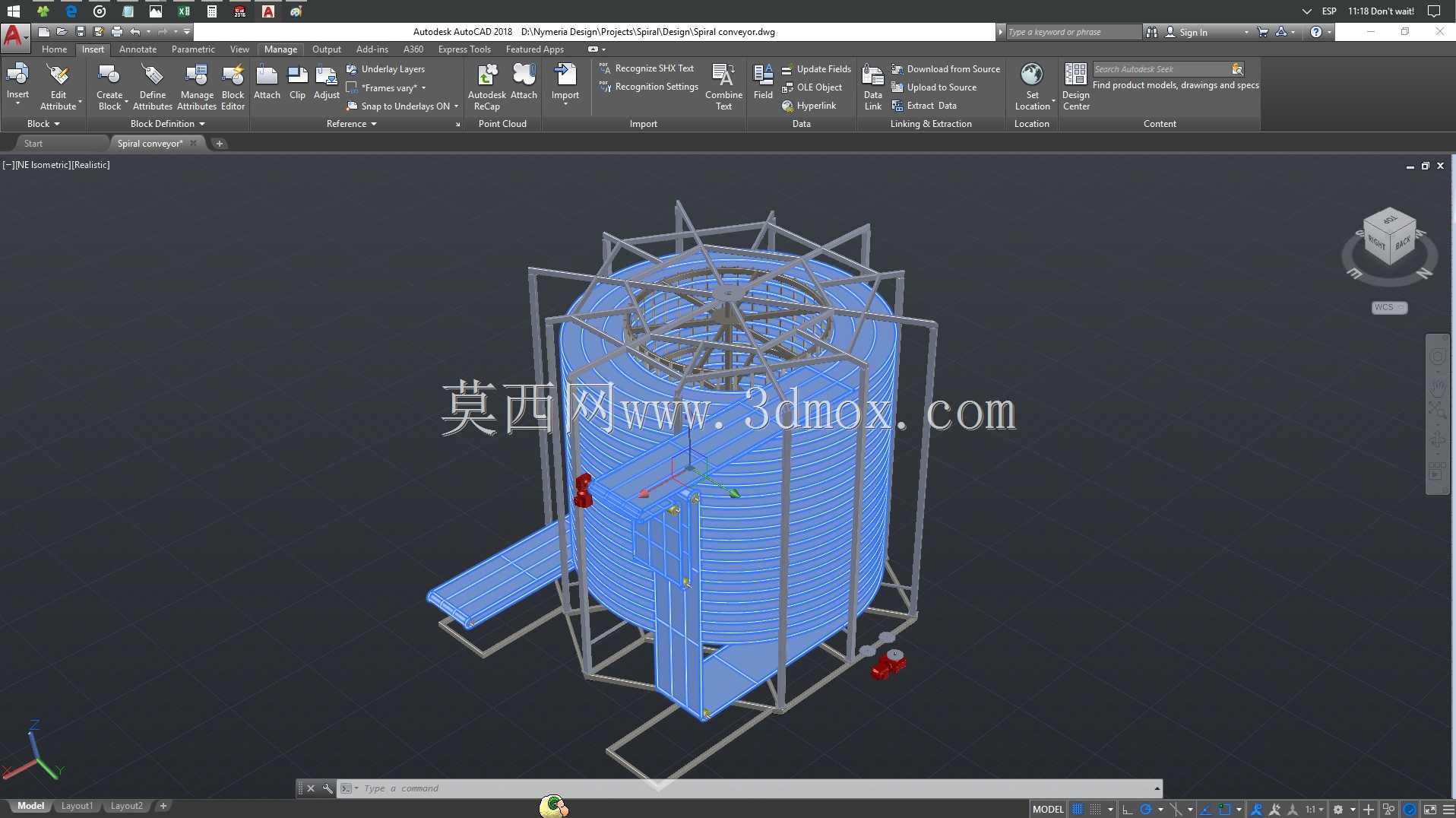Click the Save As icon
The width and height of the screenshot is (1456, 818).
point(98,32)
